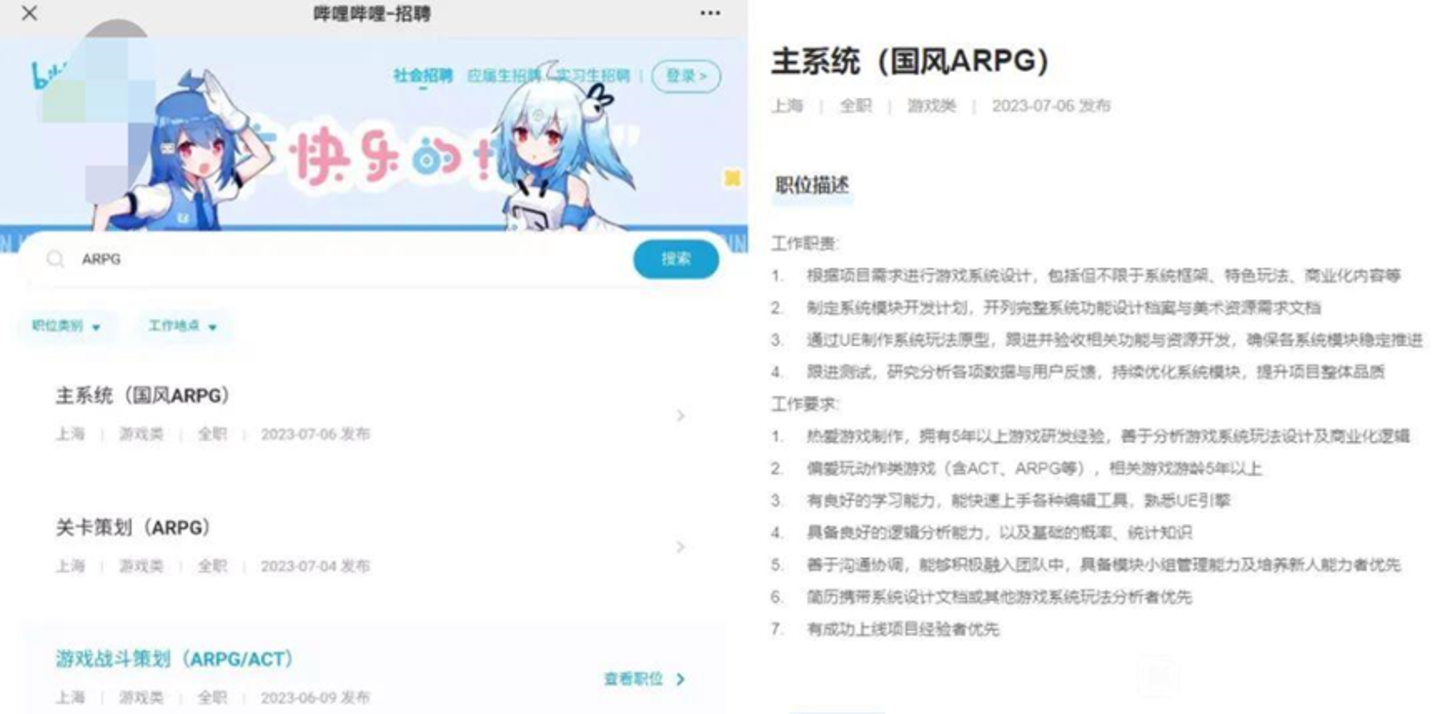Switch to the 实习生招聘 tab

tap(593, 76)
